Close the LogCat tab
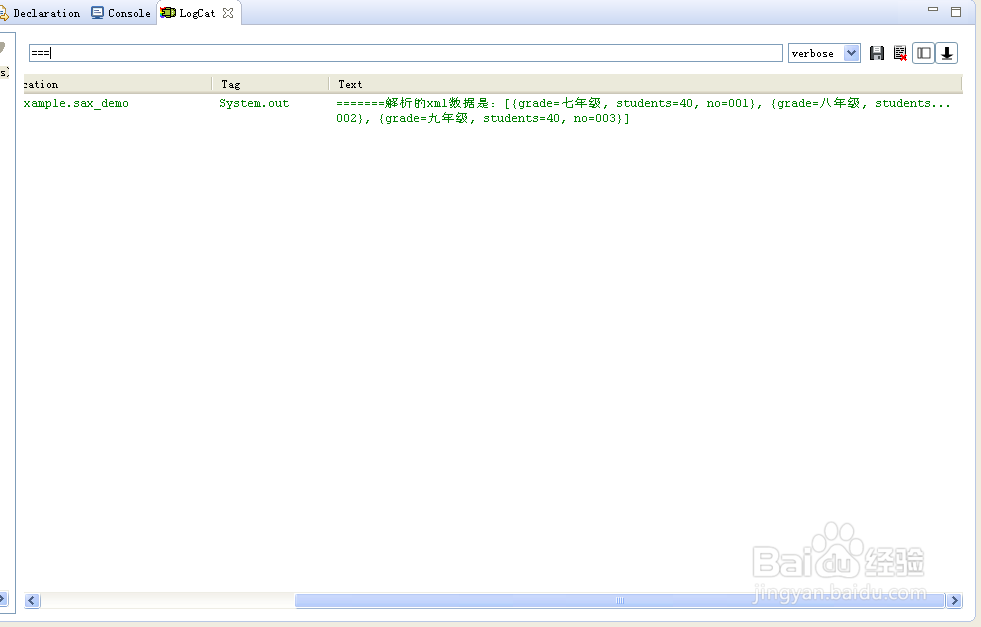Viewport: 981px width, 627px height. tap(228, 13)
